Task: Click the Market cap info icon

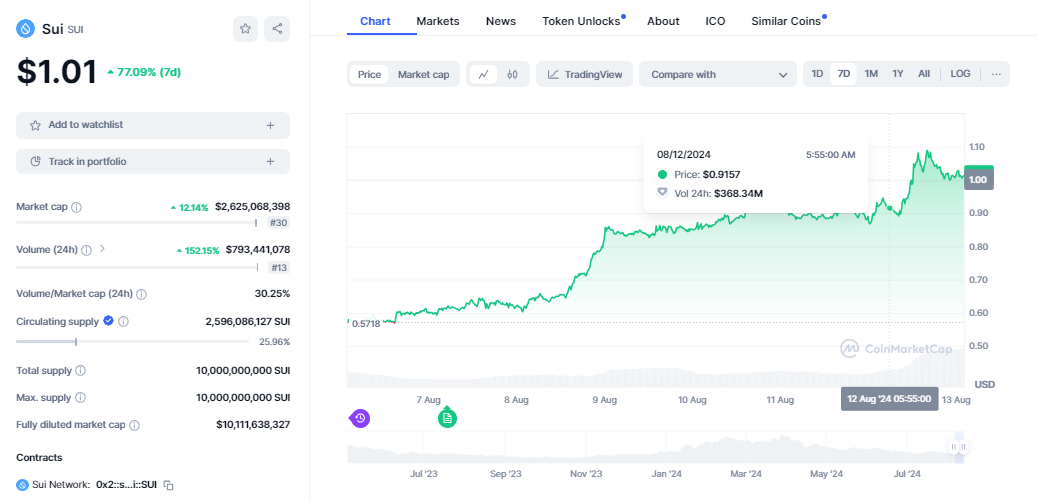Action: [x=76, y=207]
